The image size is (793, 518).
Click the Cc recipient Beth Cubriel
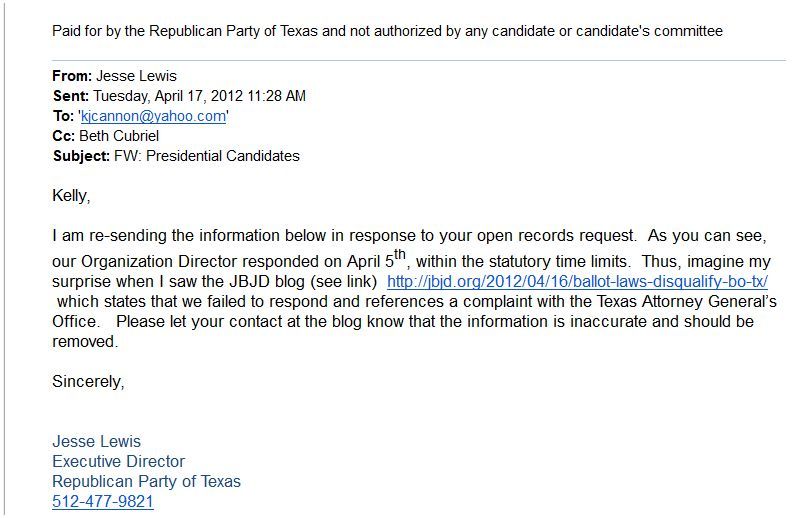pyautogui.click(x=119, y=136)
